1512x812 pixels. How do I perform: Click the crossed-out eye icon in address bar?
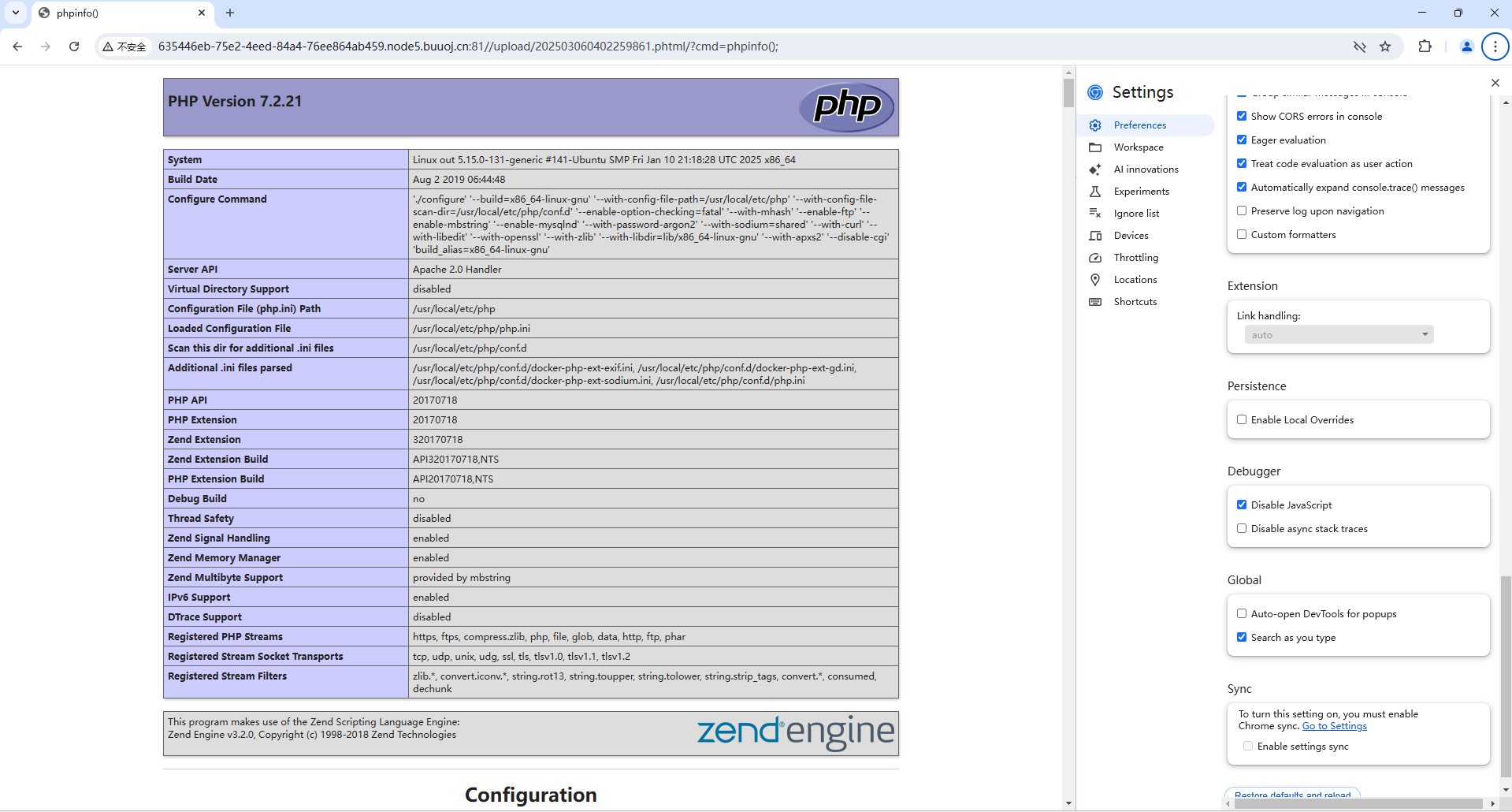click(1359, 47)
